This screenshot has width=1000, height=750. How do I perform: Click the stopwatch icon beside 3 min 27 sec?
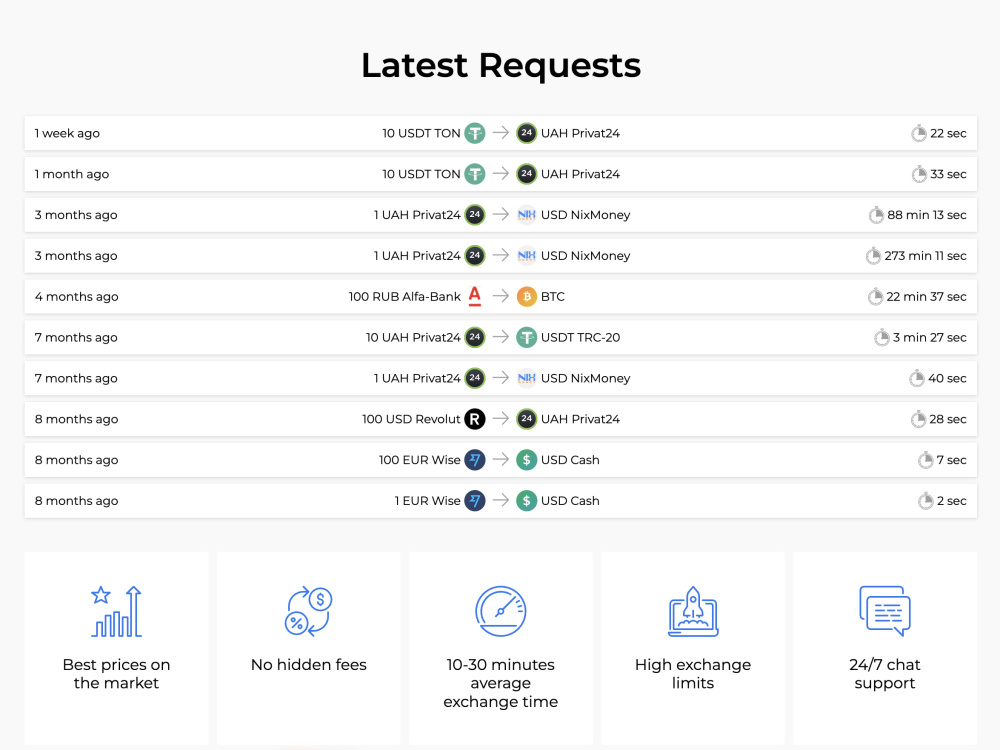point(881,337)
